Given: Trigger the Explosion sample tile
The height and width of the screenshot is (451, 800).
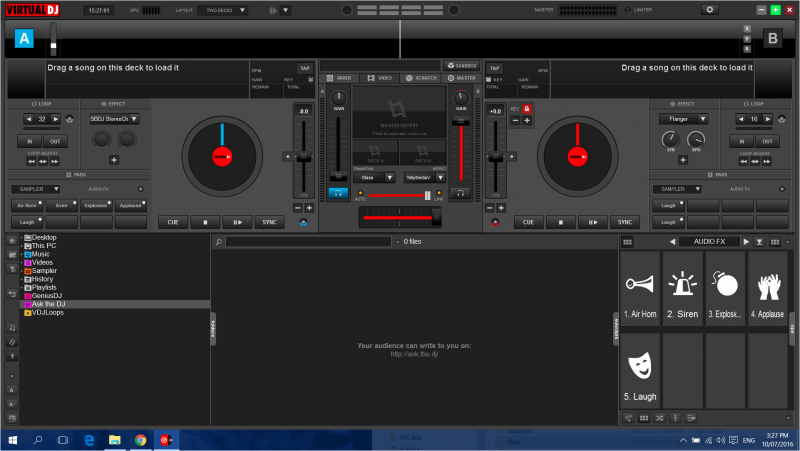Looking at the screenshot, I should tap(725, 291).
